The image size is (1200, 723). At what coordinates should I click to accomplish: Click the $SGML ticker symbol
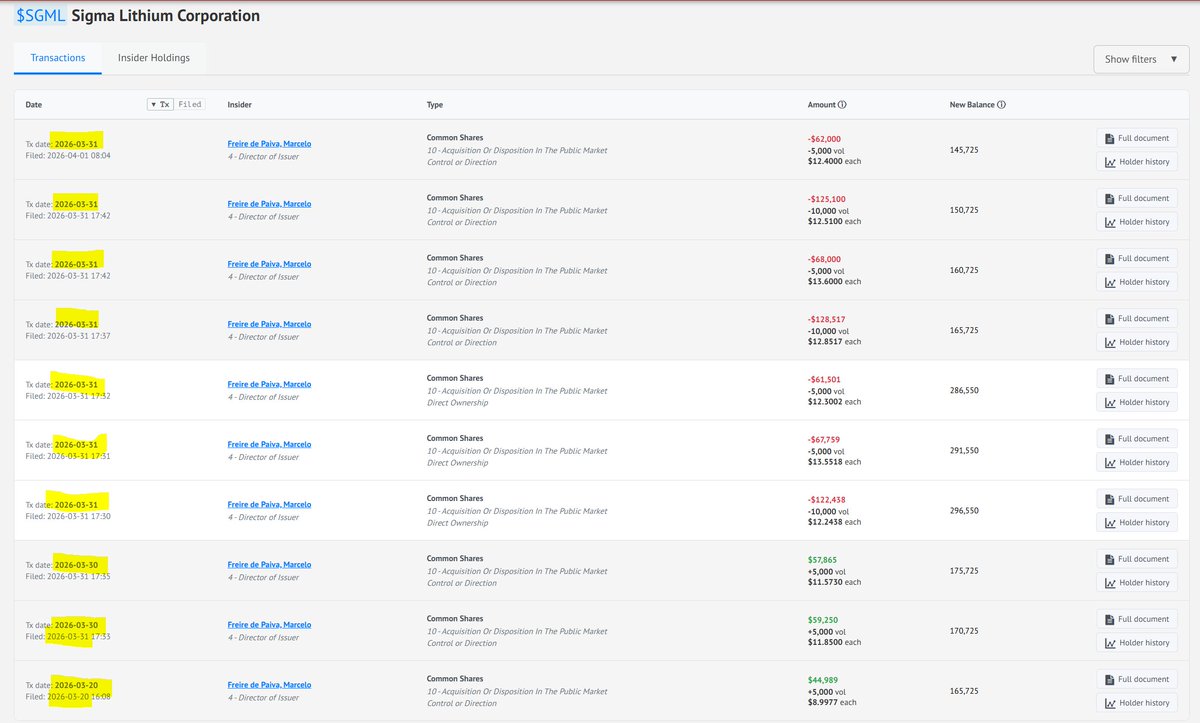coord(40,16)
